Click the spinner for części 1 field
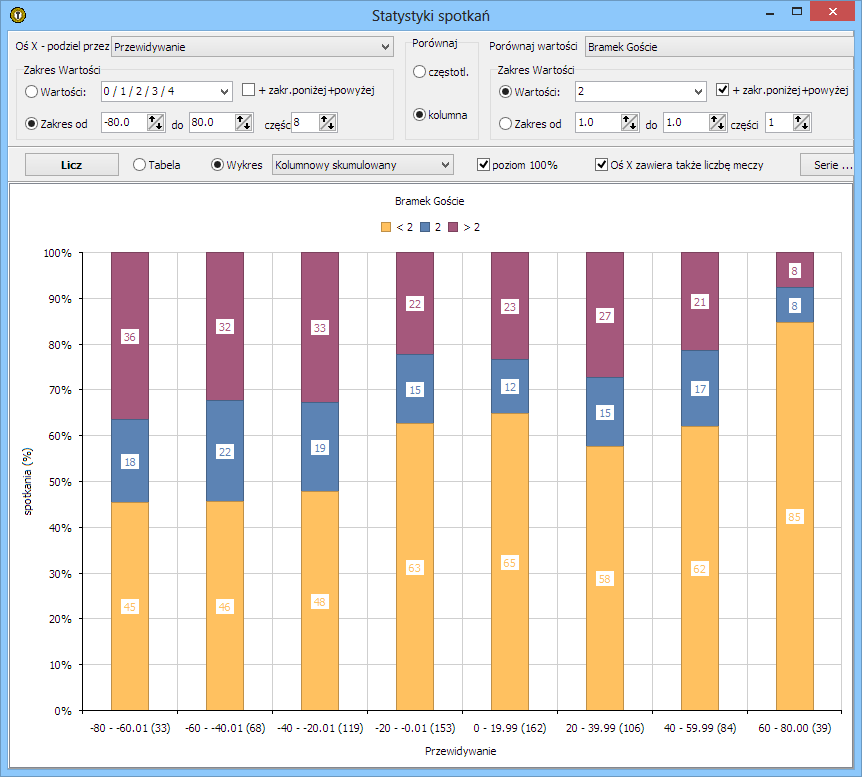The image size is (862, 777). 802,123
